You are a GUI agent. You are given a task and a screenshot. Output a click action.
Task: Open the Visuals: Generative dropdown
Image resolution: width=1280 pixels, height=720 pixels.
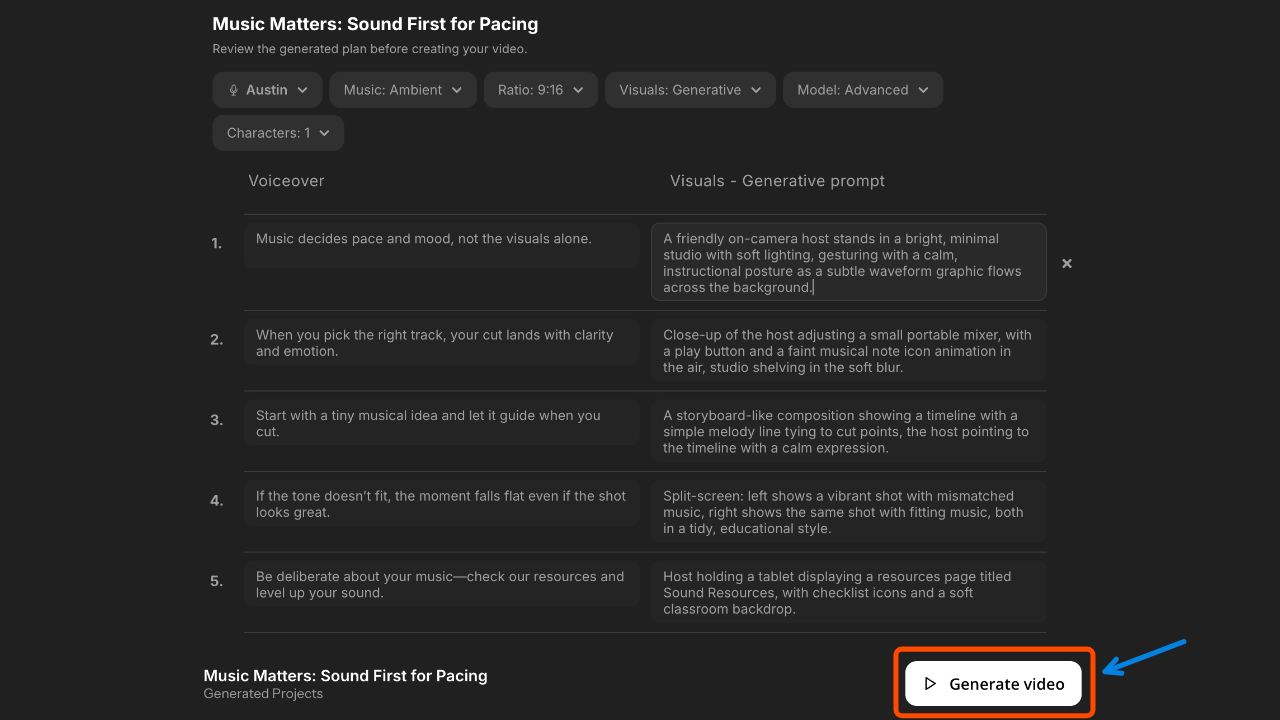click(690, 90)
